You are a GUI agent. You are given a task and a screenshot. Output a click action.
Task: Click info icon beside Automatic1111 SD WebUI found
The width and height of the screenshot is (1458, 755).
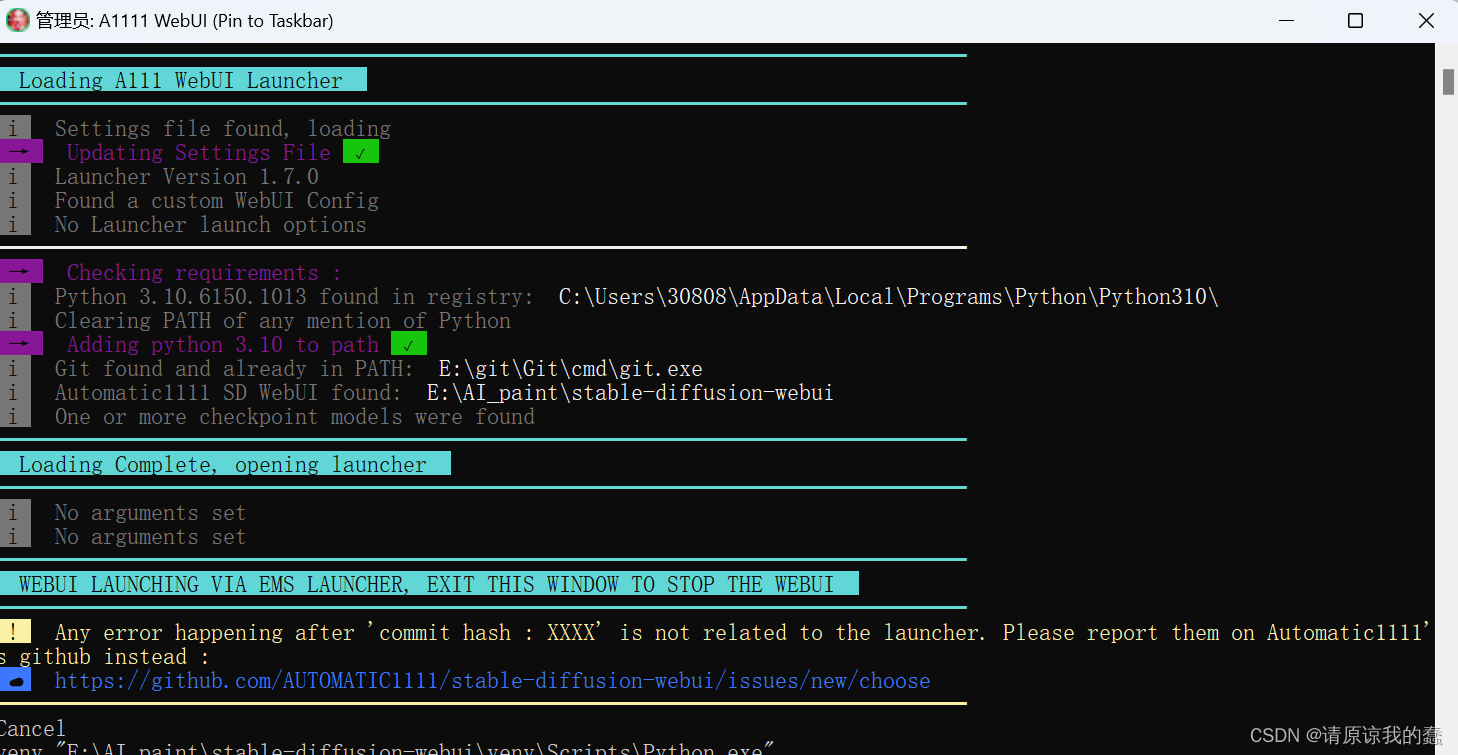14,393
